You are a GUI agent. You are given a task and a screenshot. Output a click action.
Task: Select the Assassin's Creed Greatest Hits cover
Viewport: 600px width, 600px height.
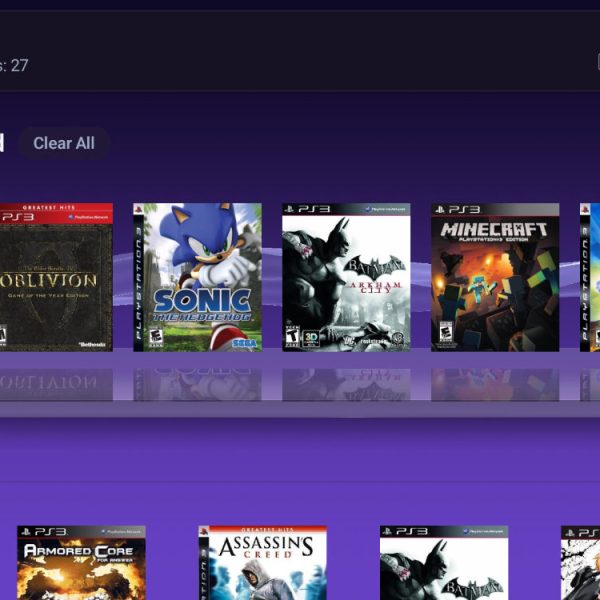tap(262, 563)
